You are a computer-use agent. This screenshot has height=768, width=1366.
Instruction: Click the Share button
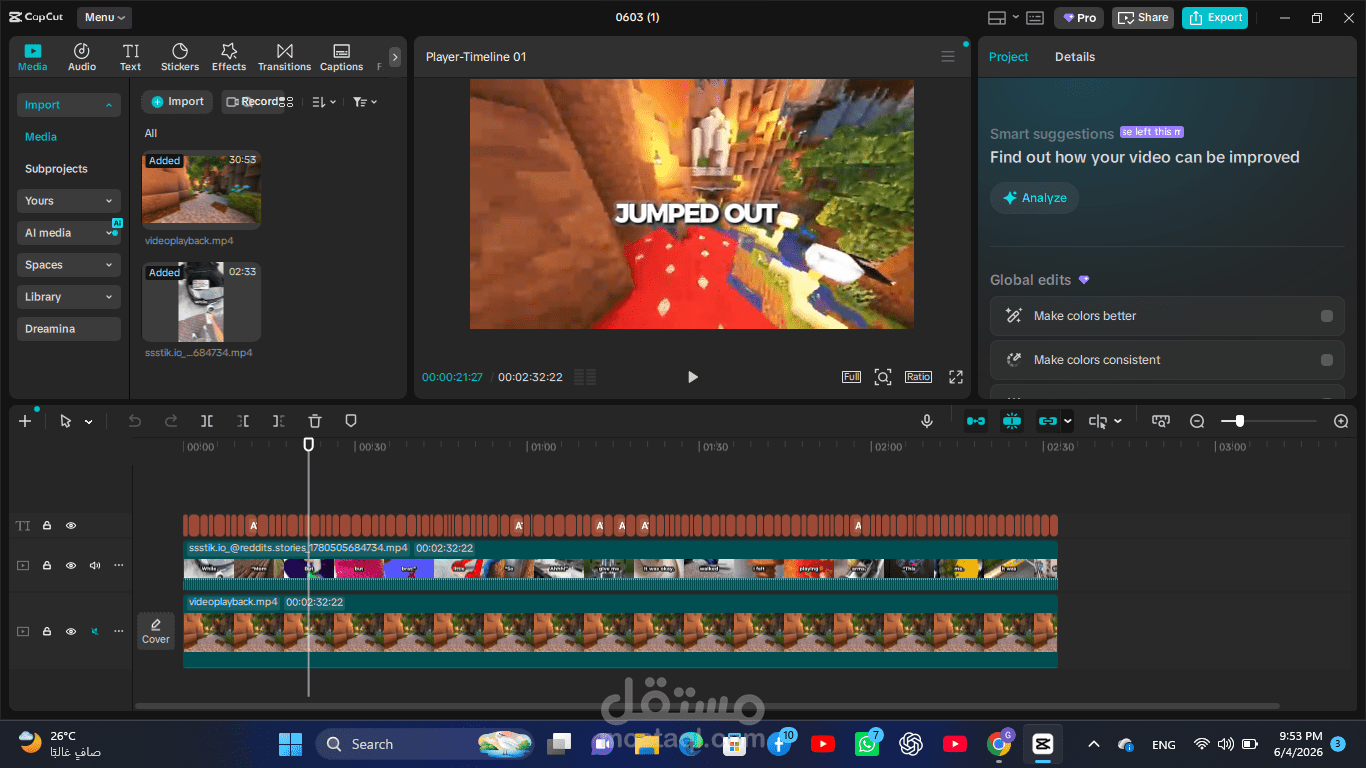coord(1143,18)
